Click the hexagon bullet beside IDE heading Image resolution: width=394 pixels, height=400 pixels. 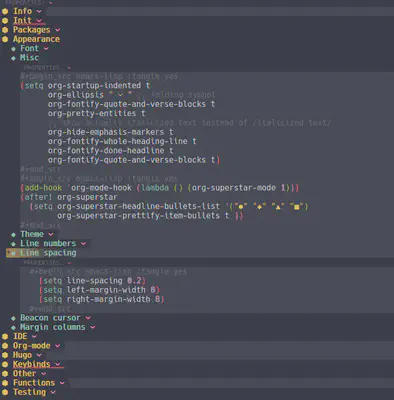click(x=5, y=337)
